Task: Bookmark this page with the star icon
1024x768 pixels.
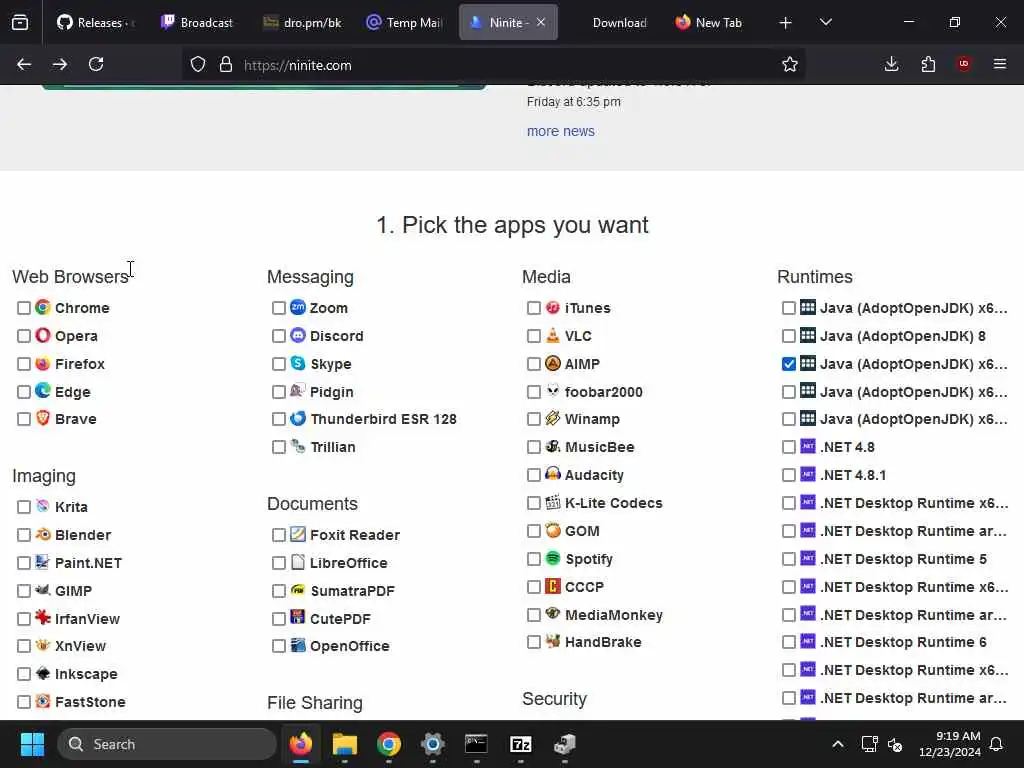Action: [790, 64]
